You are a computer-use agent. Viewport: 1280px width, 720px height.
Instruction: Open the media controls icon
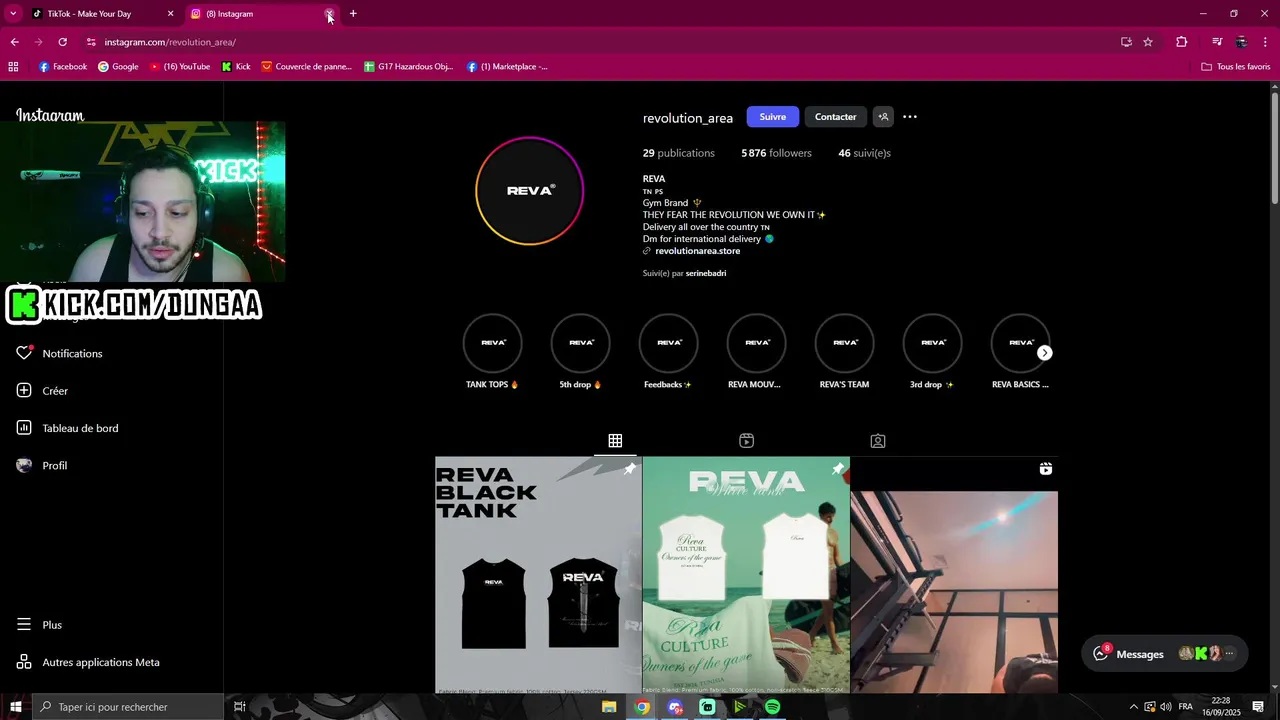click(x=1217, y=42)
